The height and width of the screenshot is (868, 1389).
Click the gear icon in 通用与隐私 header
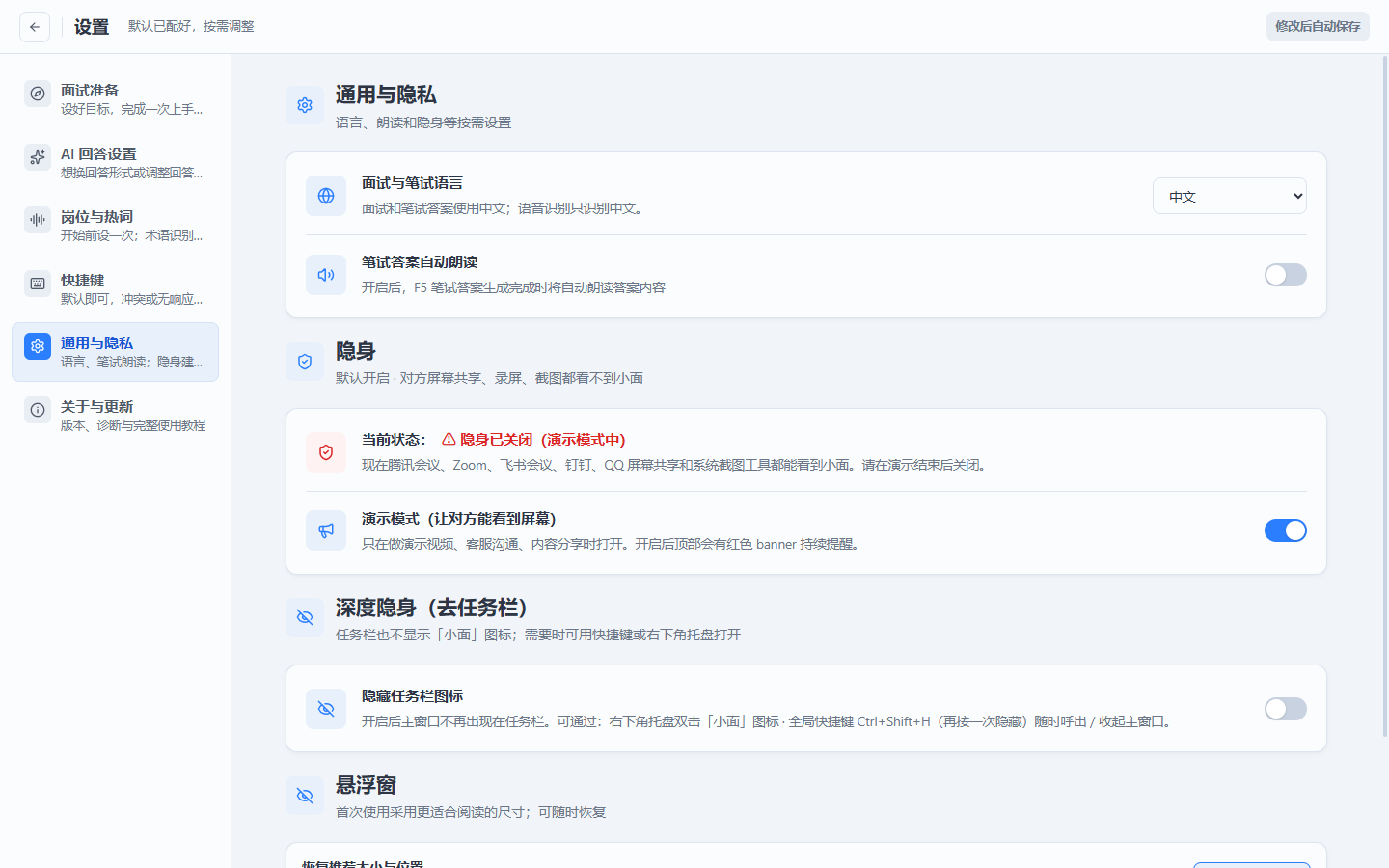click(305, 105)
